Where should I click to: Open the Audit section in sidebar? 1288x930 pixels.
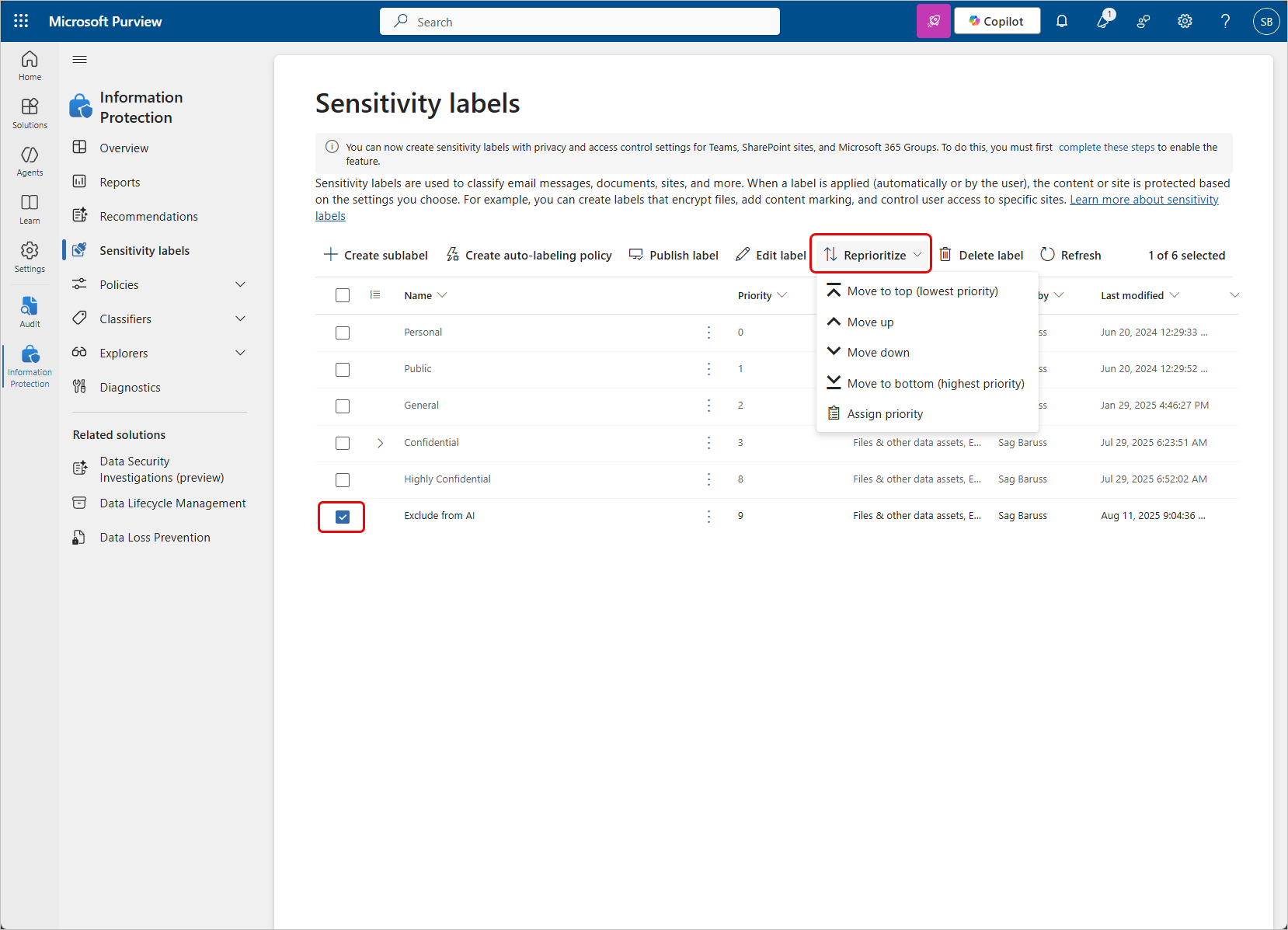click(30, 312)
